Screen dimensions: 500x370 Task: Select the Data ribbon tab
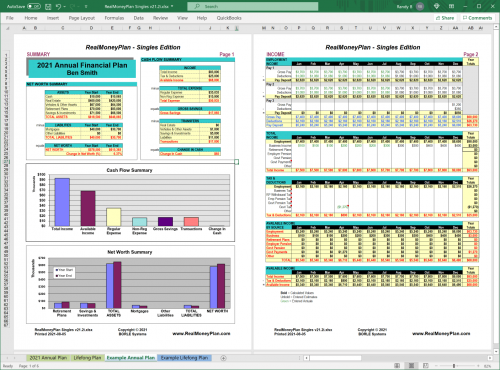pos(139,18)
